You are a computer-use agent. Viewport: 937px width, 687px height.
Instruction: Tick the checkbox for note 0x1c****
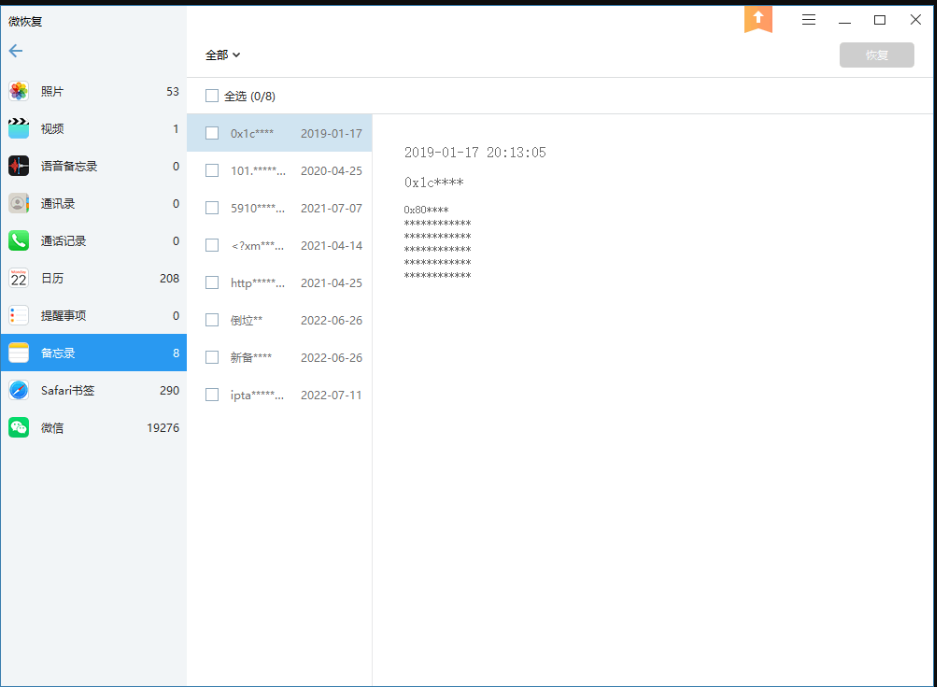coord(212,133)
